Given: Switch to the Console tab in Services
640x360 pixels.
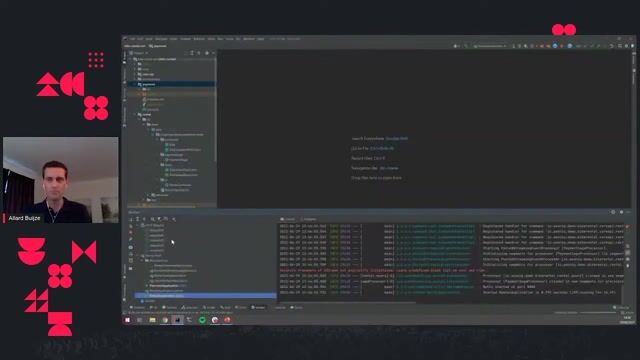Looking at the screenshot, I should point(288,219).
